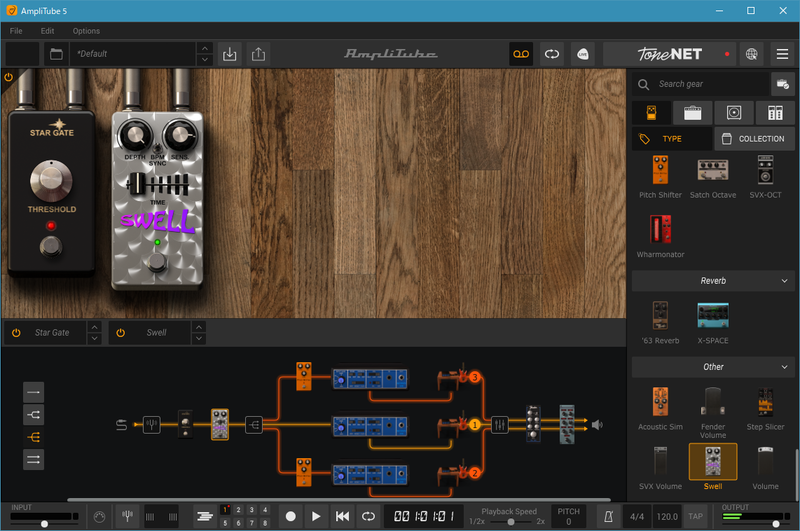Click the Star Gate footswitch
Image resolution: width=800 pixels, height=531 pixels.
point(51,246)
